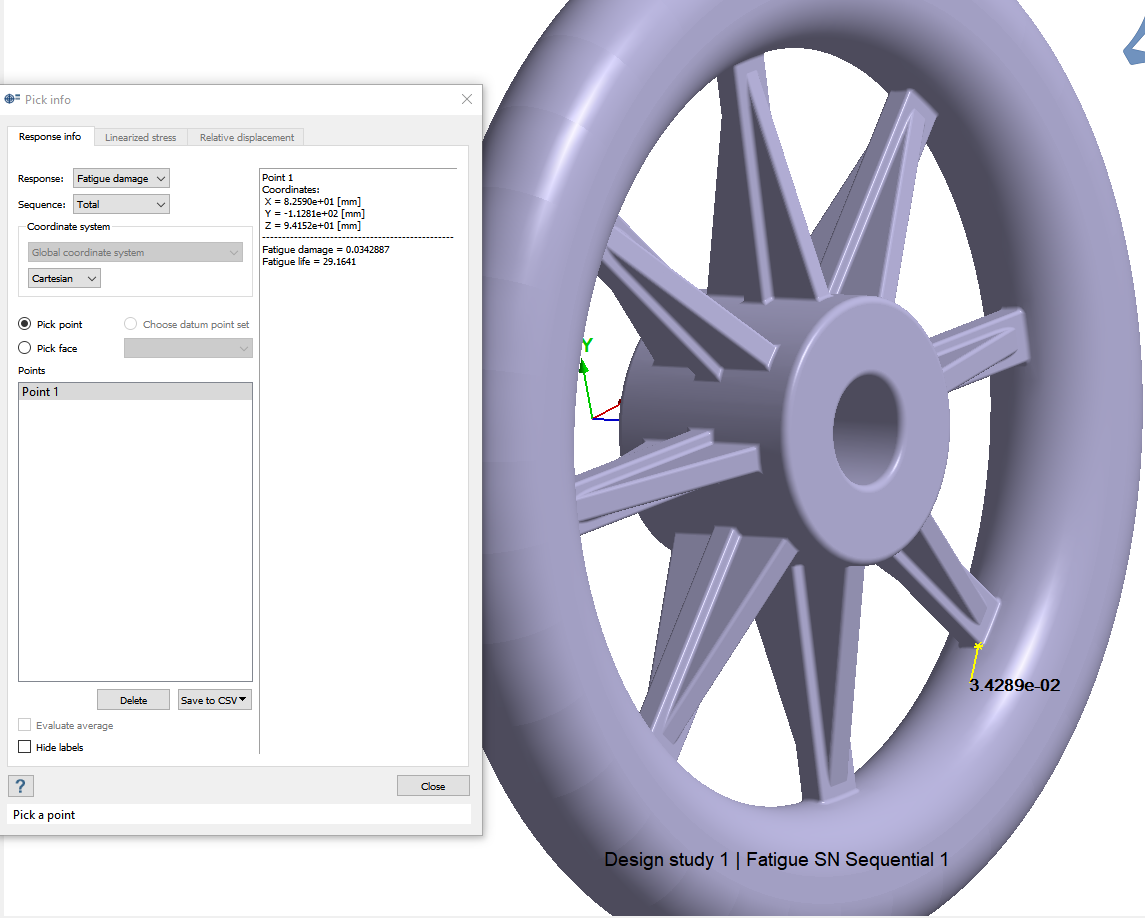This screenshot has height=918, width=1145.
Task: Close the Pick info dialog with X
Action: tap(467, 99)
